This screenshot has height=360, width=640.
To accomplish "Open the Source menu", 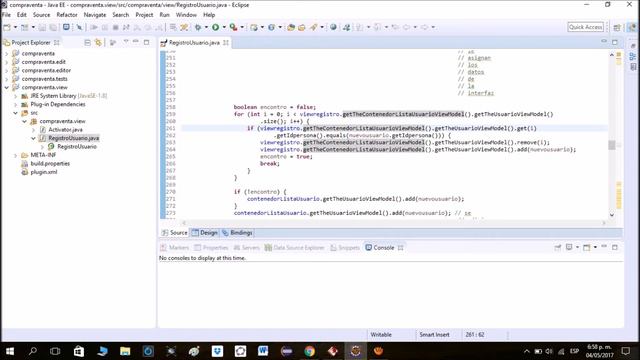I will 41,15.
